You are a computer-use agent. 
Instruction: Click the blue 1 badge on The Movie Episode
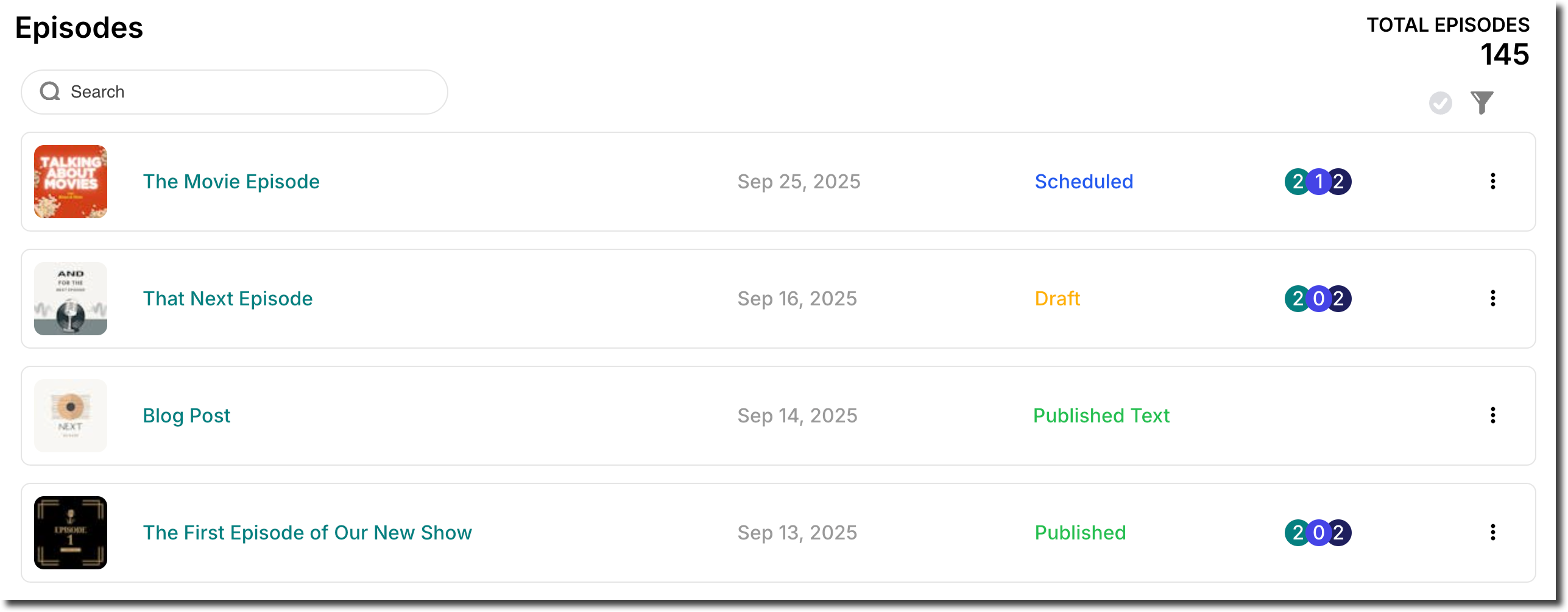tap(1319, 182)
